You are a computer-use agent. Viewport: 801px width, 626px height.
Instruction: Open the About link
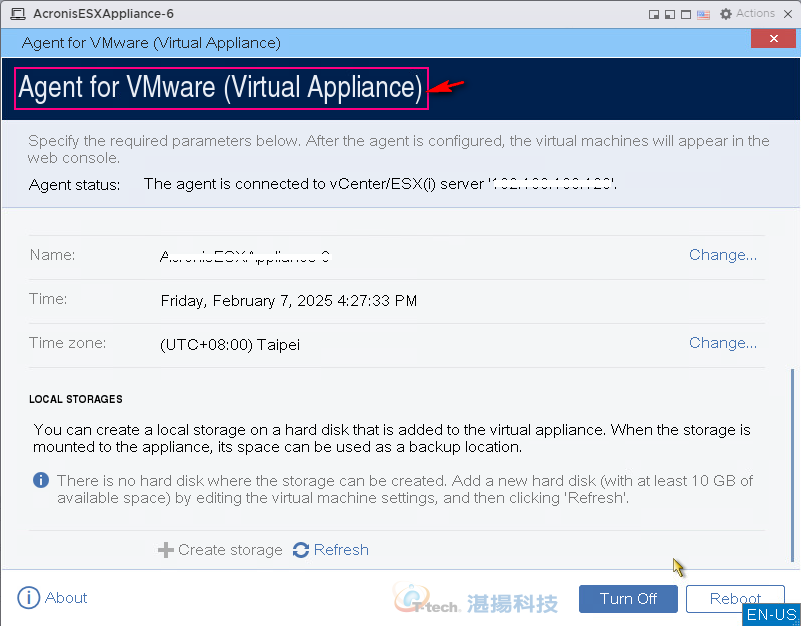pos(52,598)
